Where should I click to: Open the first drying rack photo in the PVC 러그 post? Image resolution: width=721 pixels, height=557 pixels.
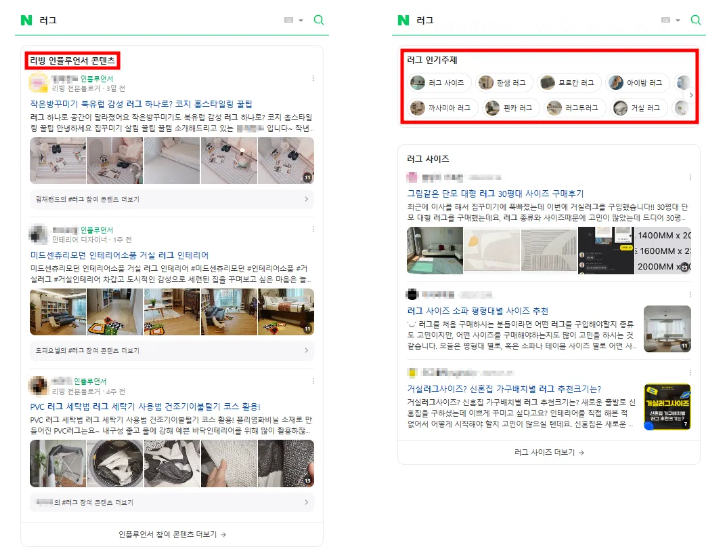pos(58,463)
